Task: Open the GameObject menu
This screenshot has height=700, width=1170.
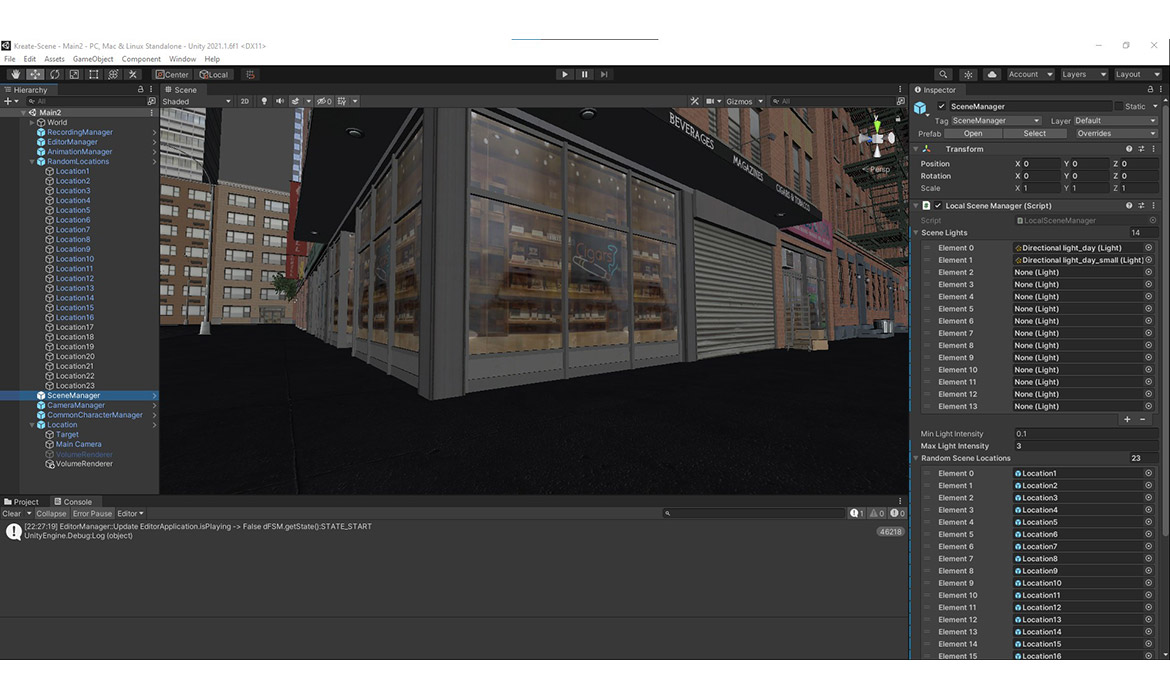Action: coord(93,59)
